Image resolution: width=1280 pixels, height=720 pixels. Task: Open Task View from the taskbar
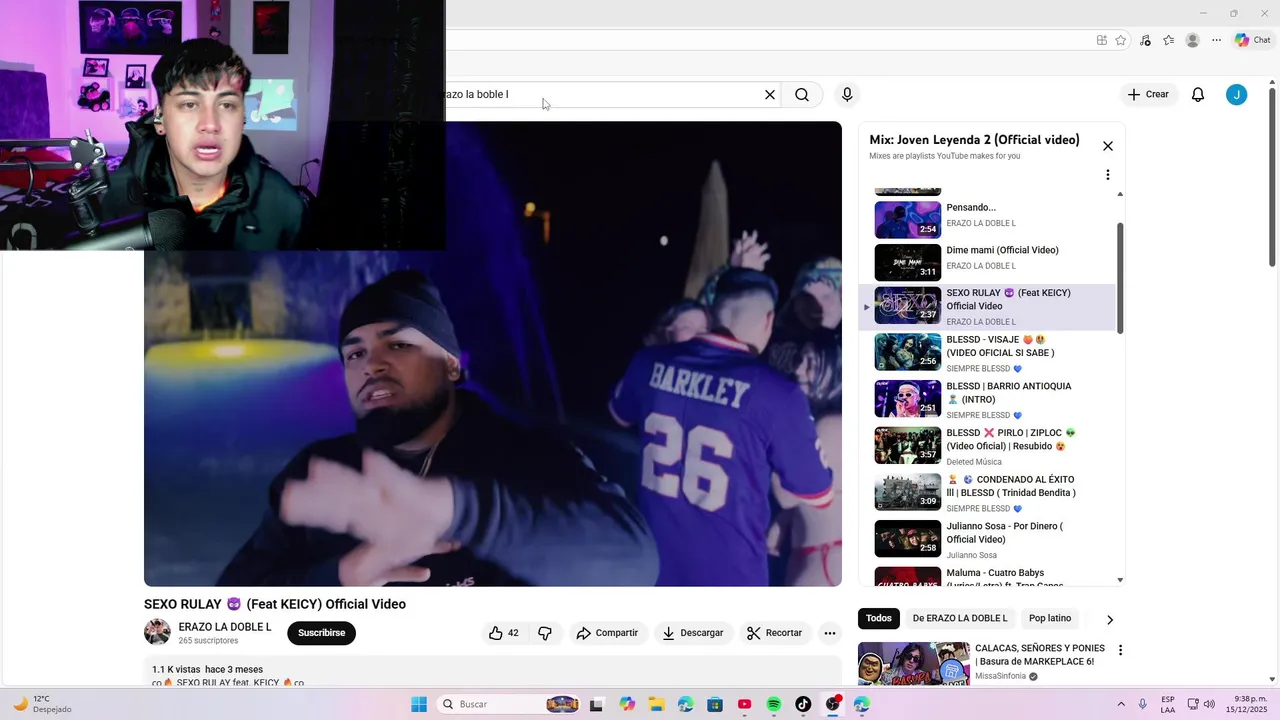point(597,704)
